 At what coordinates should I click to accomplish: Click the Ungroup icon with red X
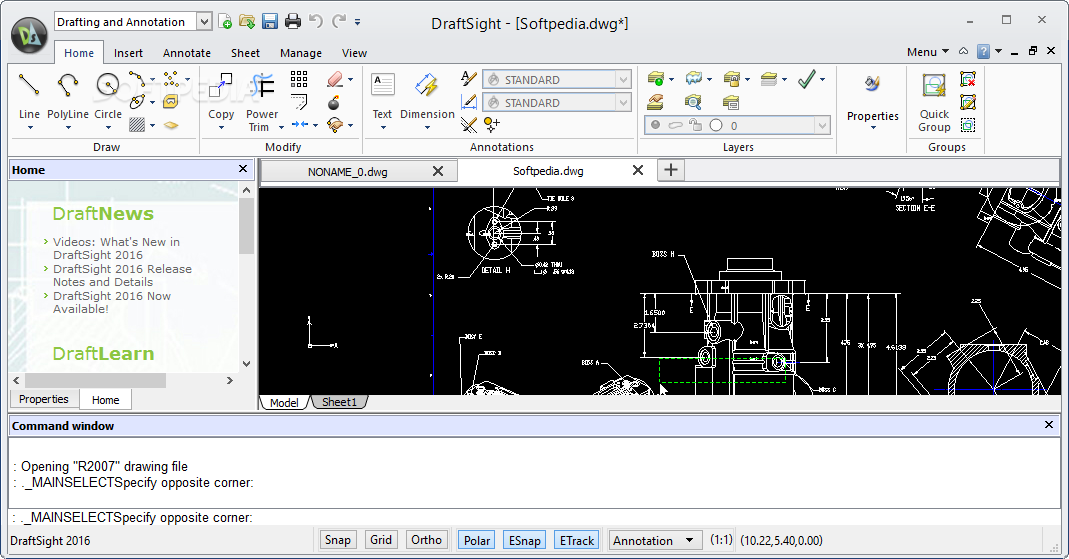coord(967,79)
